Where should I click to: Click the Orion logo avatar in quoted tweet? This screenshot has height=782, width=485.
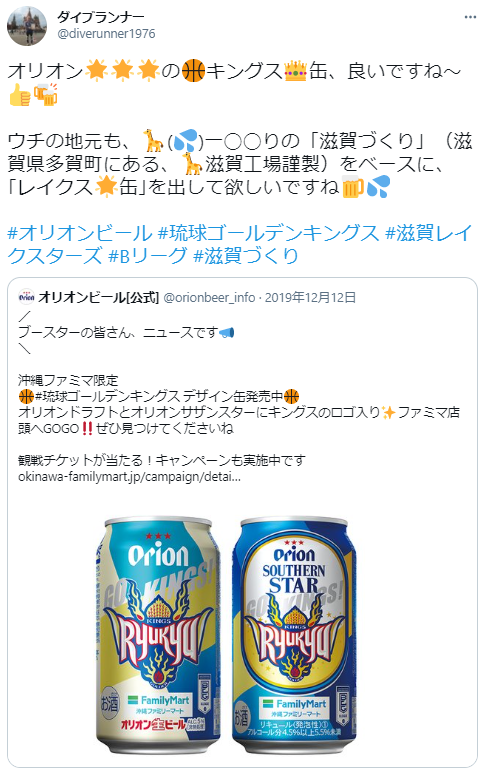[x=26, y=297]
